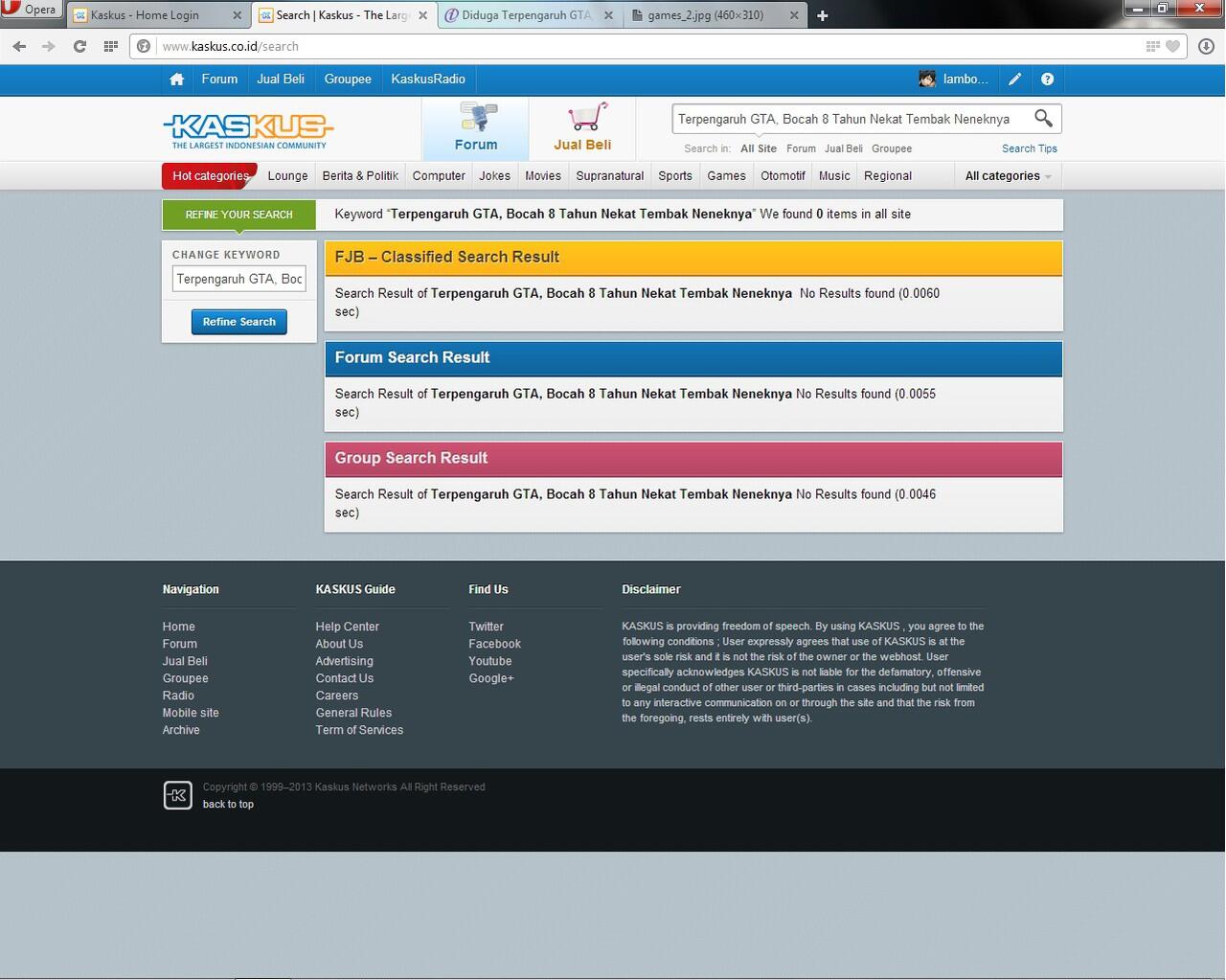Click the Refine Search button

point(239,322)
